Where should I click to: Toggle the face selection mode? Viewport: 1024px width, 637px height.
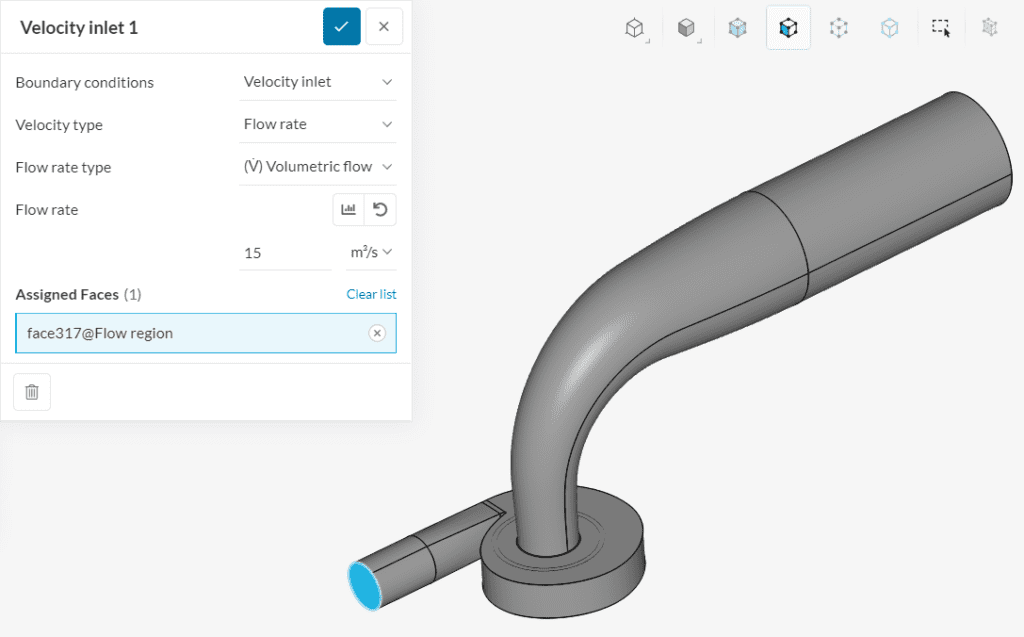(788, 27)
